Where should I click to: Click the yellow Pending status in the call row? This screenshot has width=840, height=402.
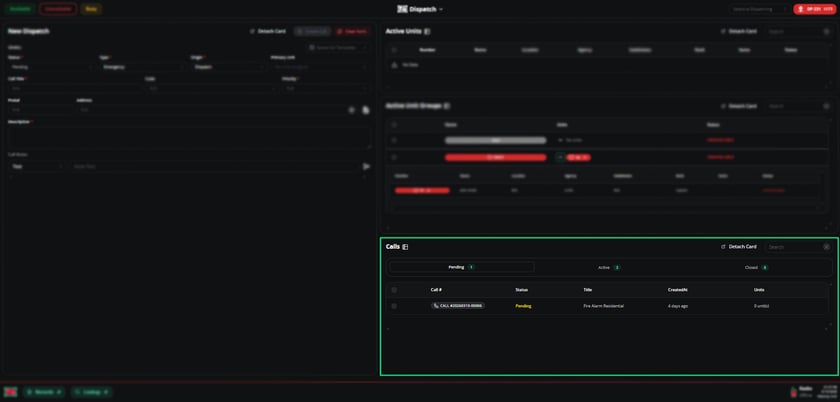523,306
